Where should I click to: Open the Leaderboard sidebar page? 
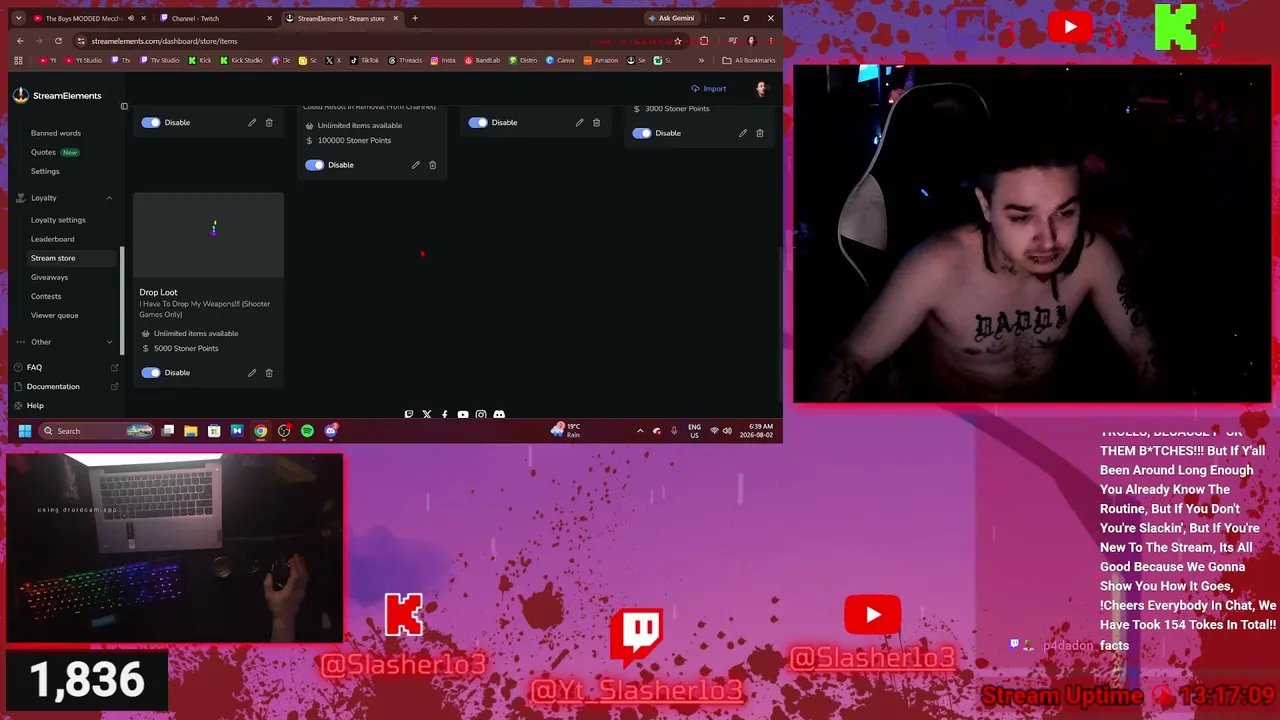(x=52, y=239)
